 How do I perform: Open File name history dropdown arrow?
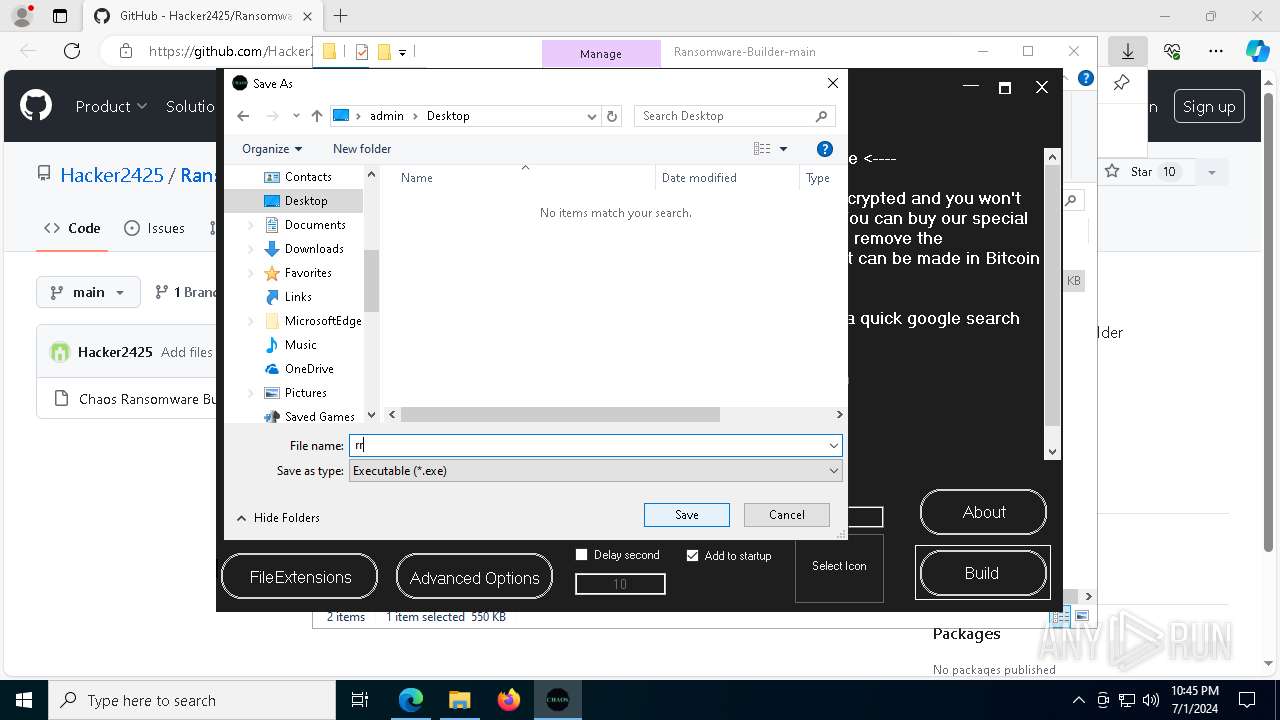point(833,446)
